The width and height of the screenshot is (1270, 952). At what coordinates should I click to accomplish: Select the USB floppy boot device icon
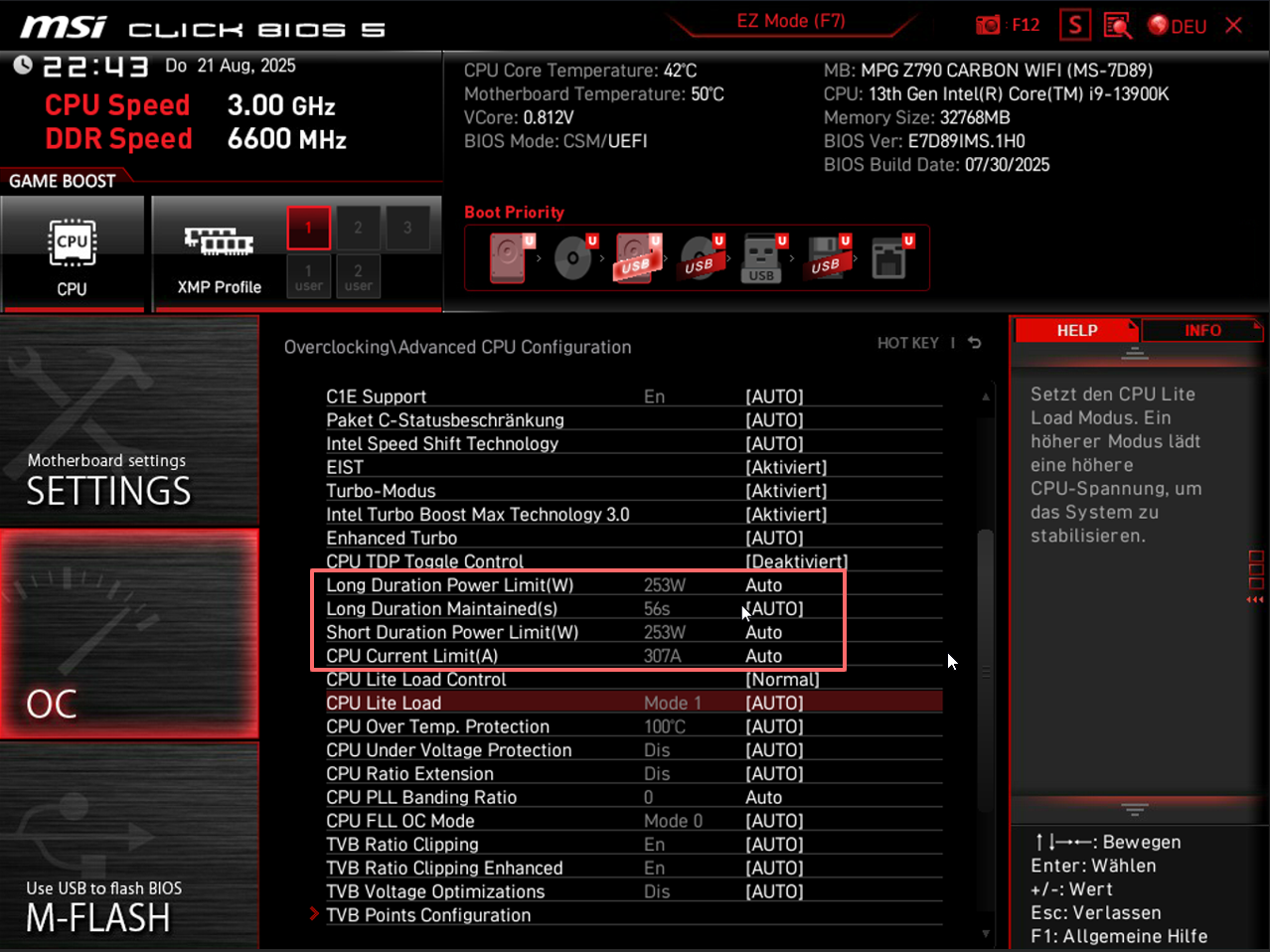pos(827,258)
